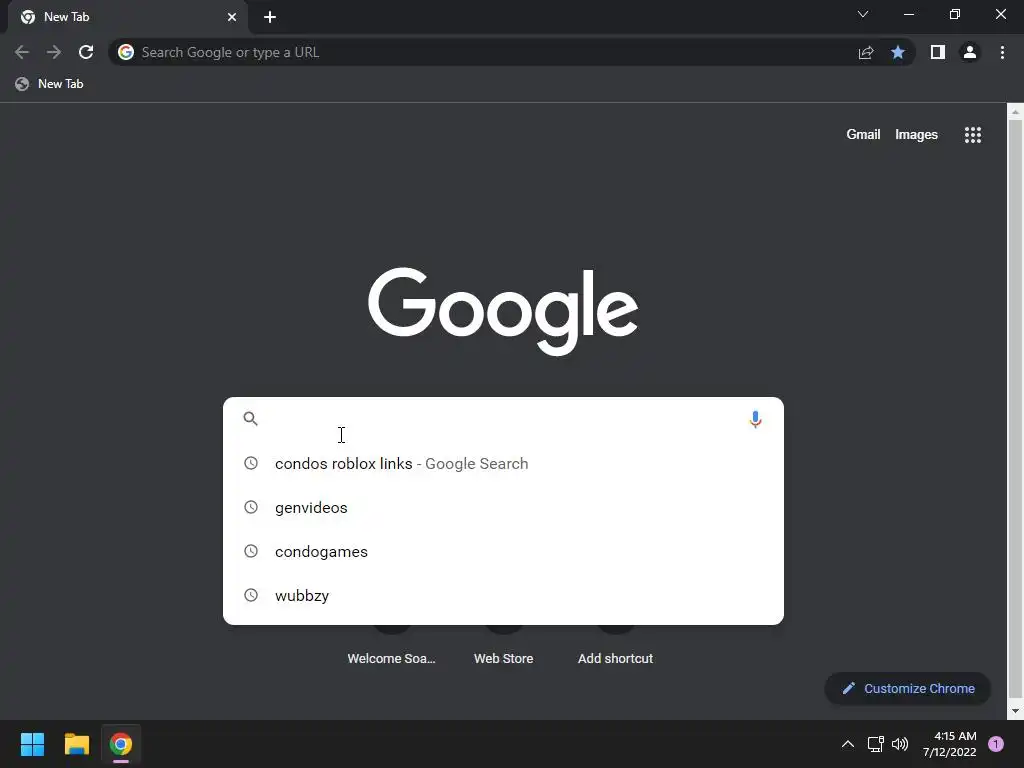Screen dimensions: 1024x768
Task: Open the notification badge in the tray
Action: point(996,744)
